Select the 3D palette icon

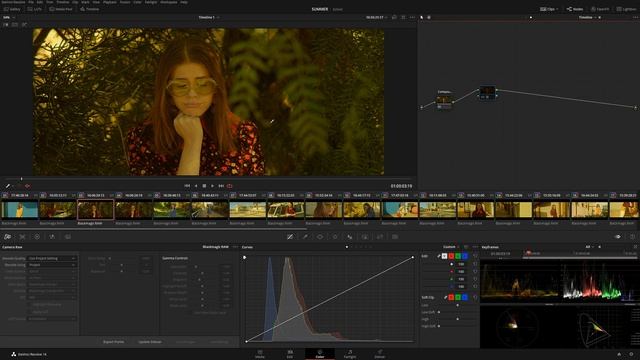[395, 237]
